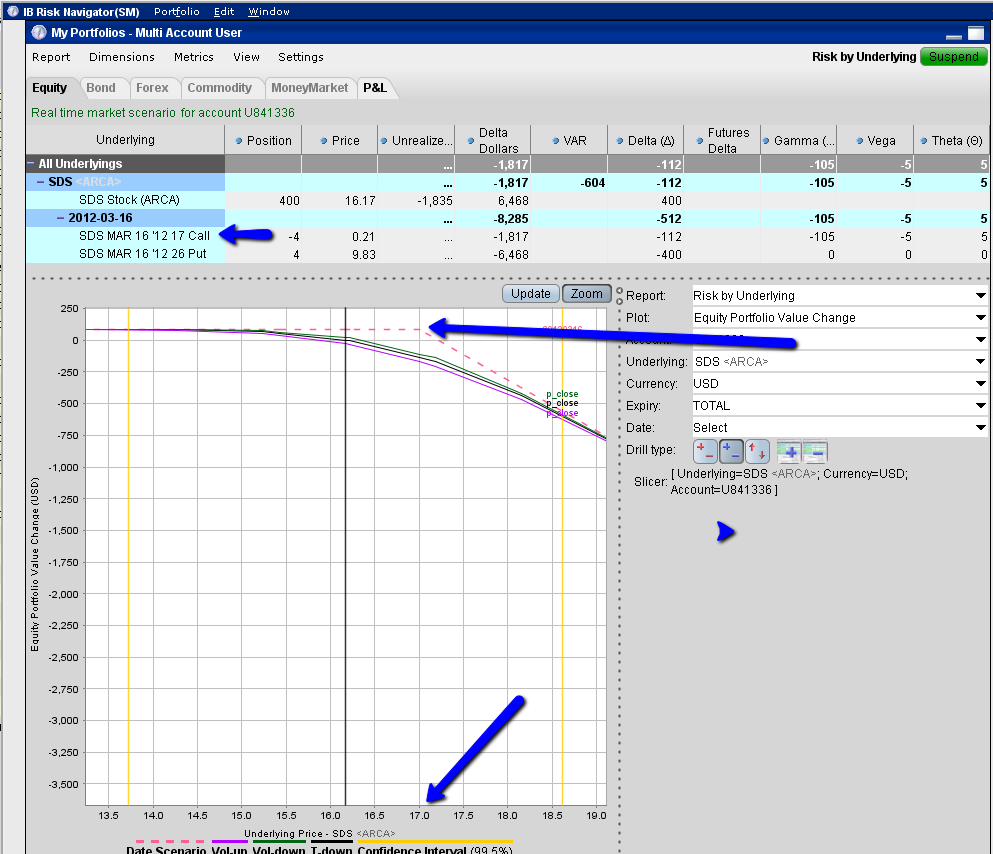The image size is (993, 854).
Task: Click the green Suspend button
Action: (954, 56)
